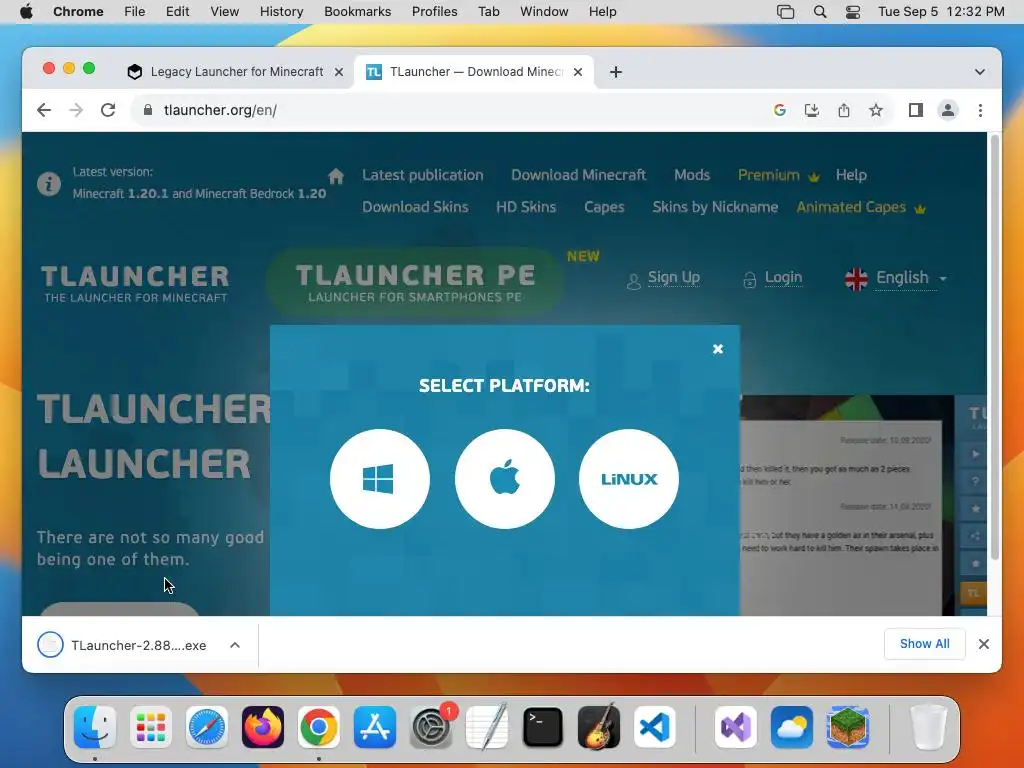The height and width of the screenshot is (768, 1024).
Task: Open the Mods section
Action: point(692,175)
